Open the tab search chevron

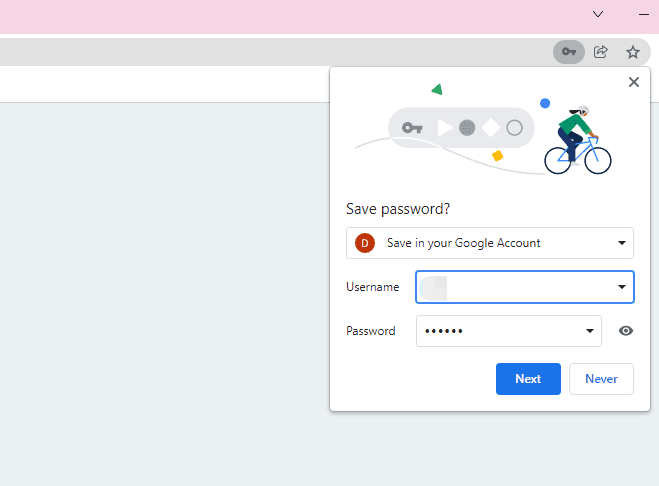(x=598, y=14)
